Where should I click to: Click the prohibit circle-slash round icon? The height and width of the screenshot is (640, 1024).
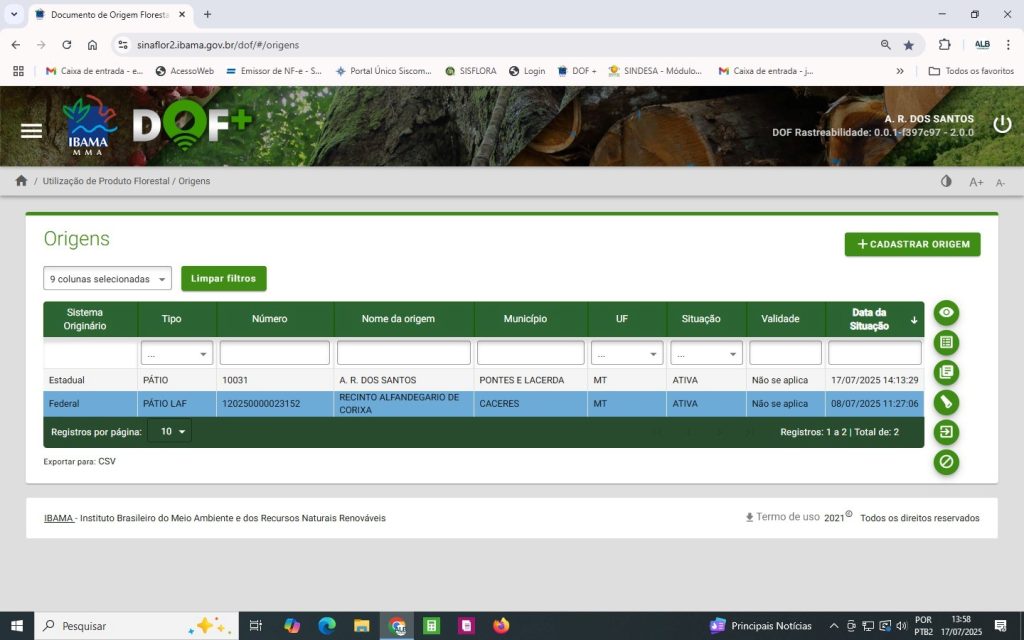[946, 462]
